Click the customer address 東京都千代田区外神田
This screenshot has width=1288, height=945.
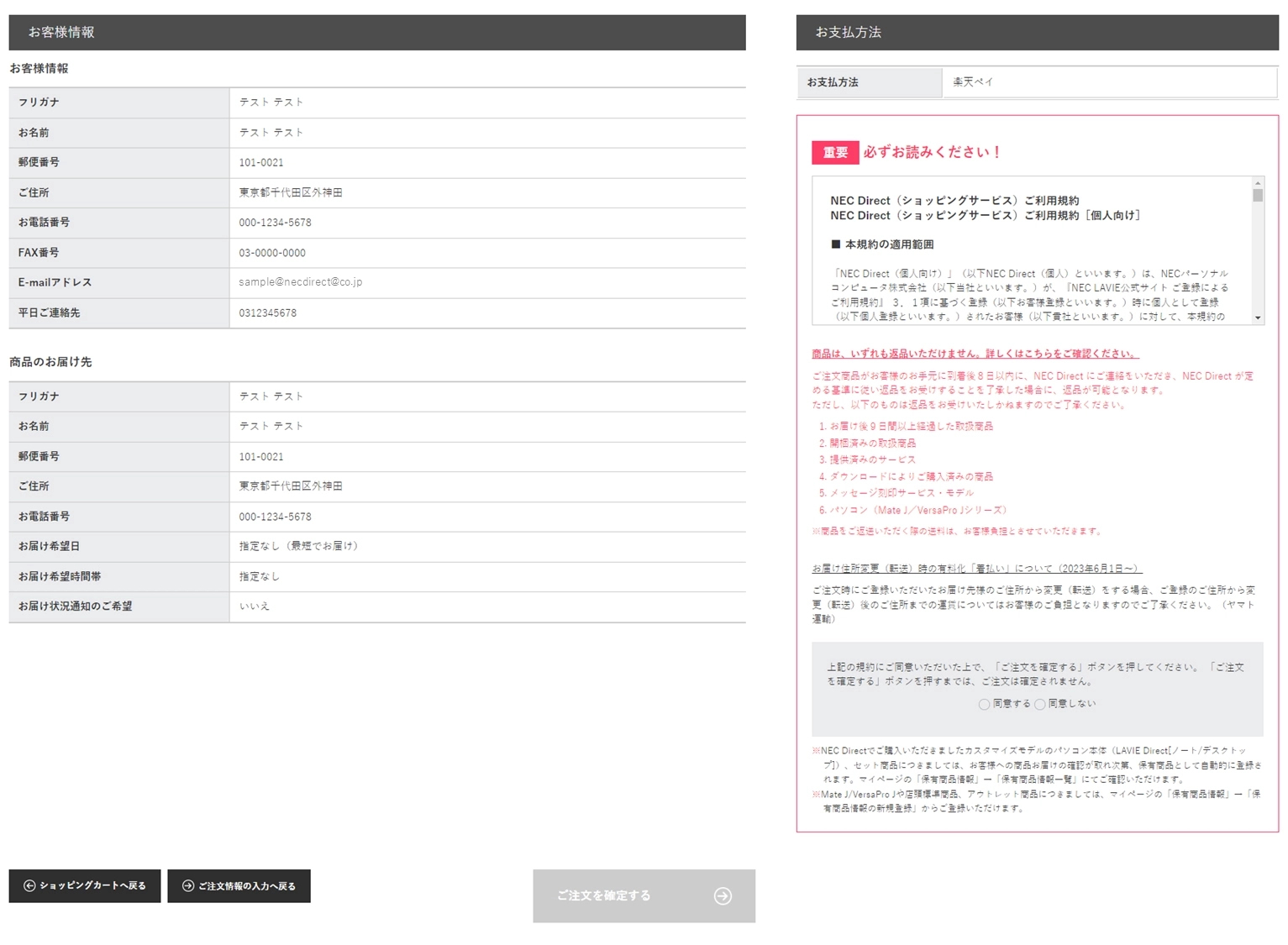click(291, 192)
